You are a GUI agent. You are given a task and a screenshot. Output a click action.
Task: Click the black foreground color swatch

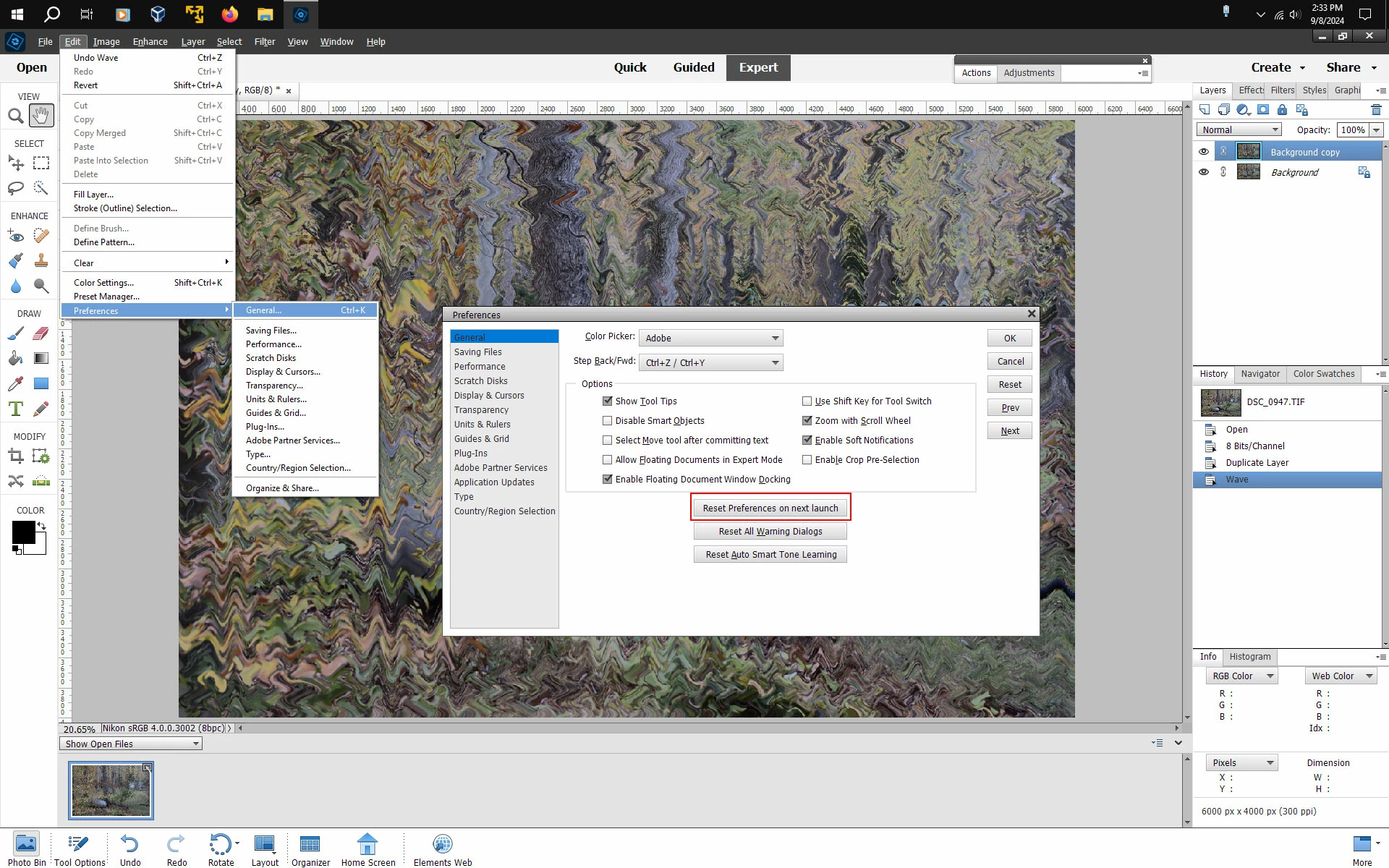point(22,531)
